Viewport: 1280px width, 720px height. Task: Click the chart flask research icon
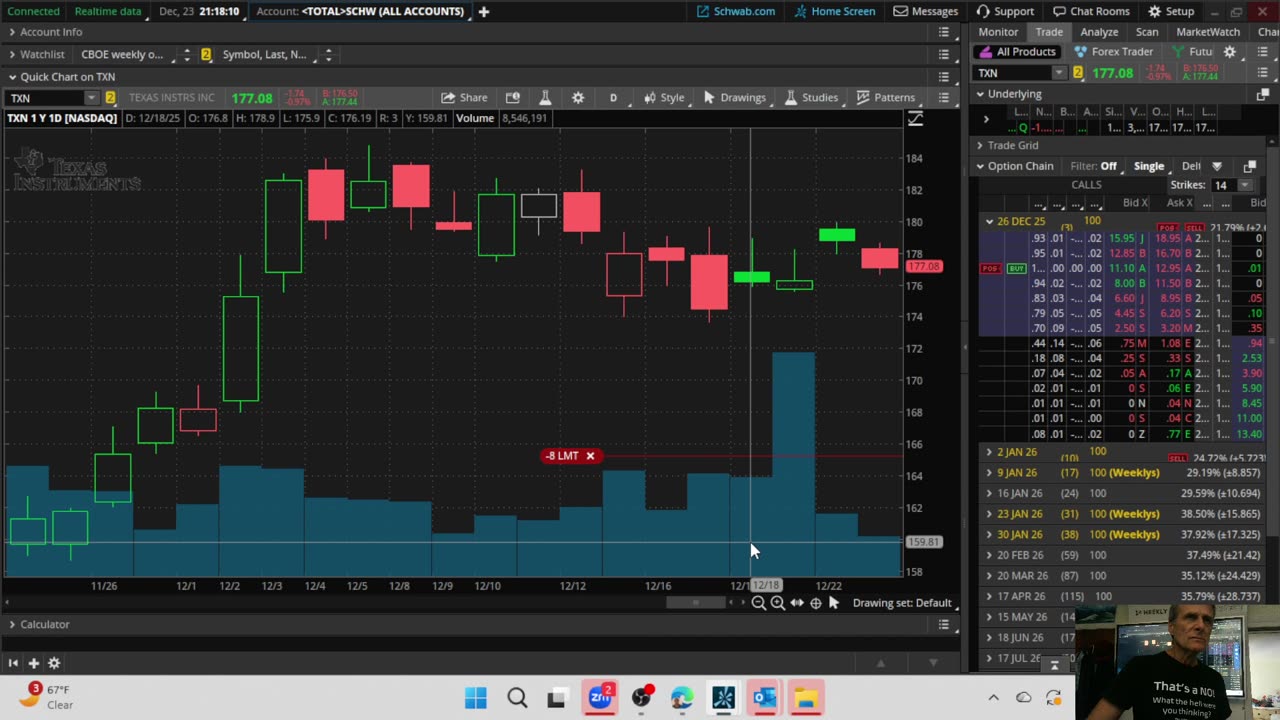point(545,98)
